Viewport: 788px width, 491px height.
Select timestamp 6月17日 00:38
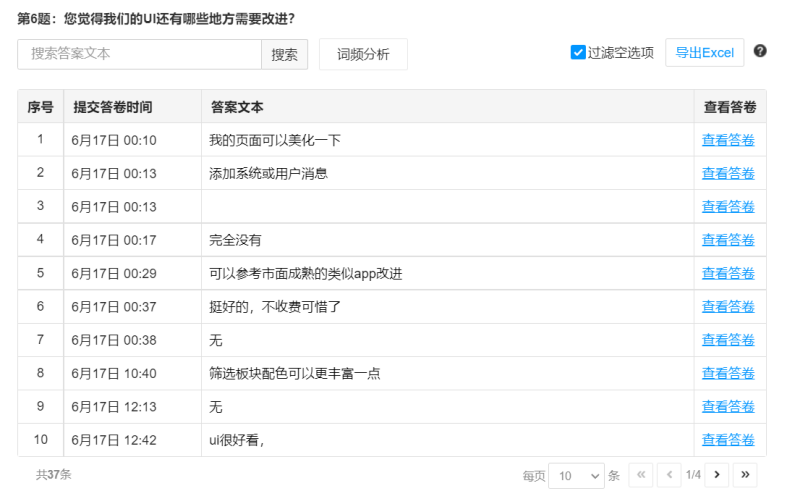114,340
